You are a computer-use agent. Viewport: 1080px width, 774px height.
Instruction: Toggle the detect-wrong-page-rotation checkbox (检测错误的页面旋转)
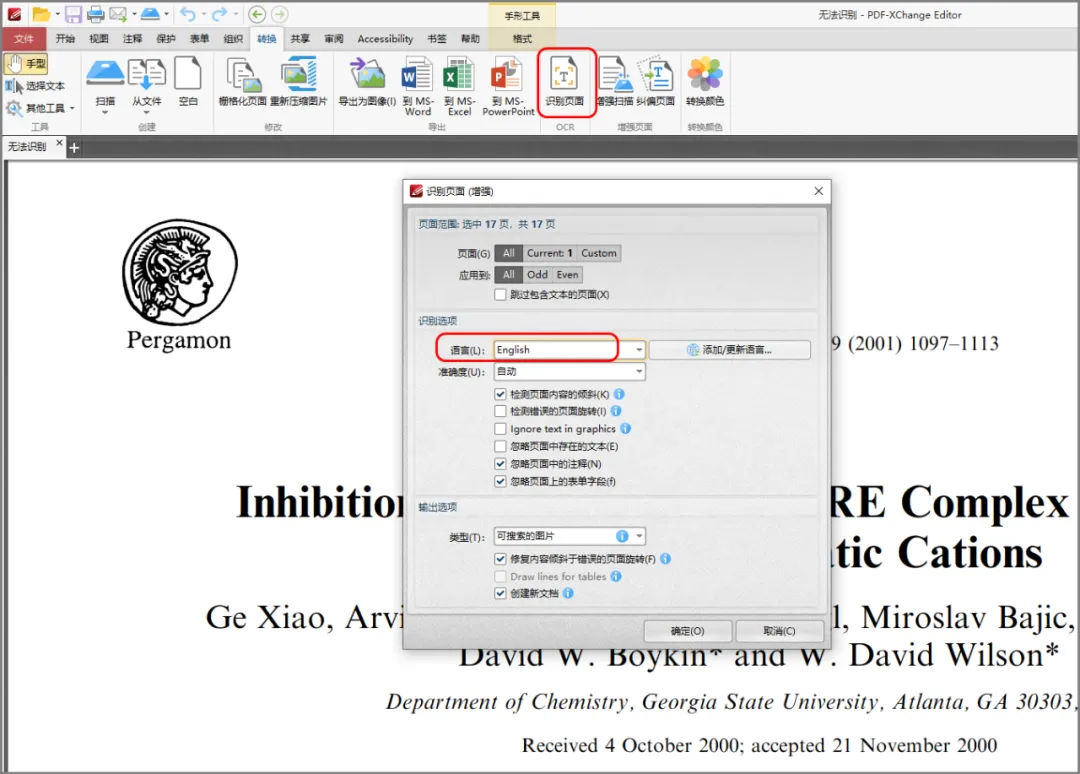point(500,411)
